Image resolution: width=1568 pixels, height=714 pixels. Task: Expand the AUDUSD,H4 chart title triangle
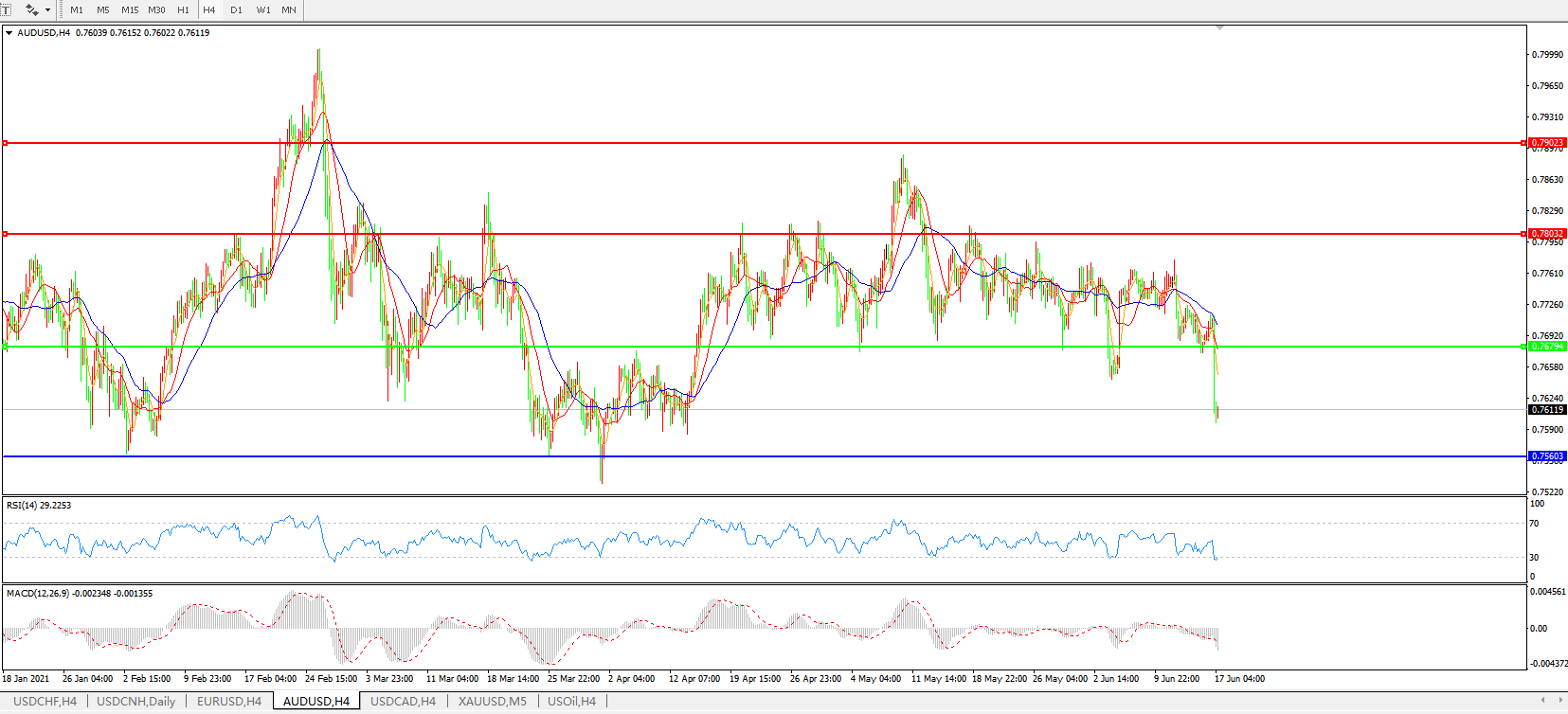pyautogui.click(x=9, y=33)
